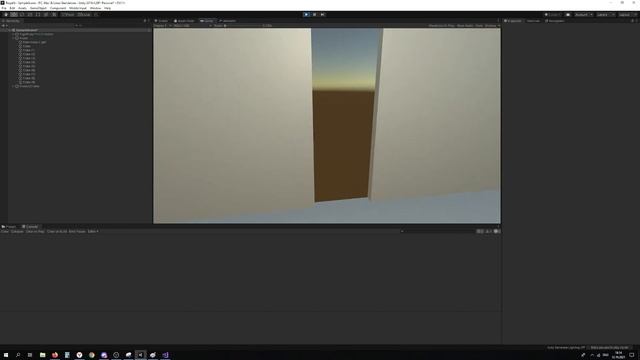Open the Window menu
This screenshot has height=360, width=640.
(95, 8)
